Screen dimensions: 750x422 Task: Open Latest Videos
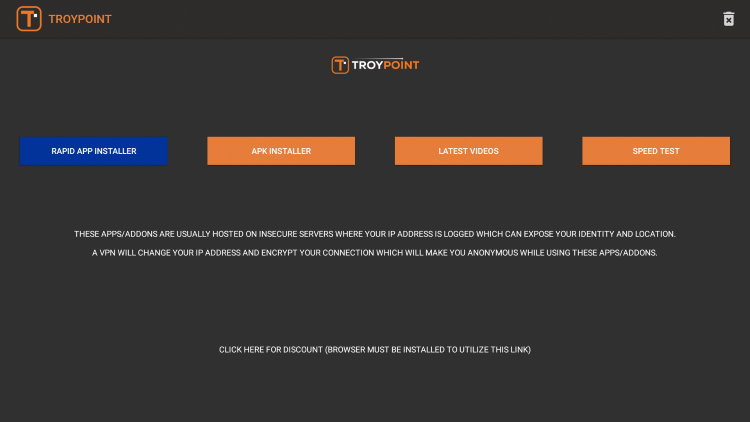469,151
